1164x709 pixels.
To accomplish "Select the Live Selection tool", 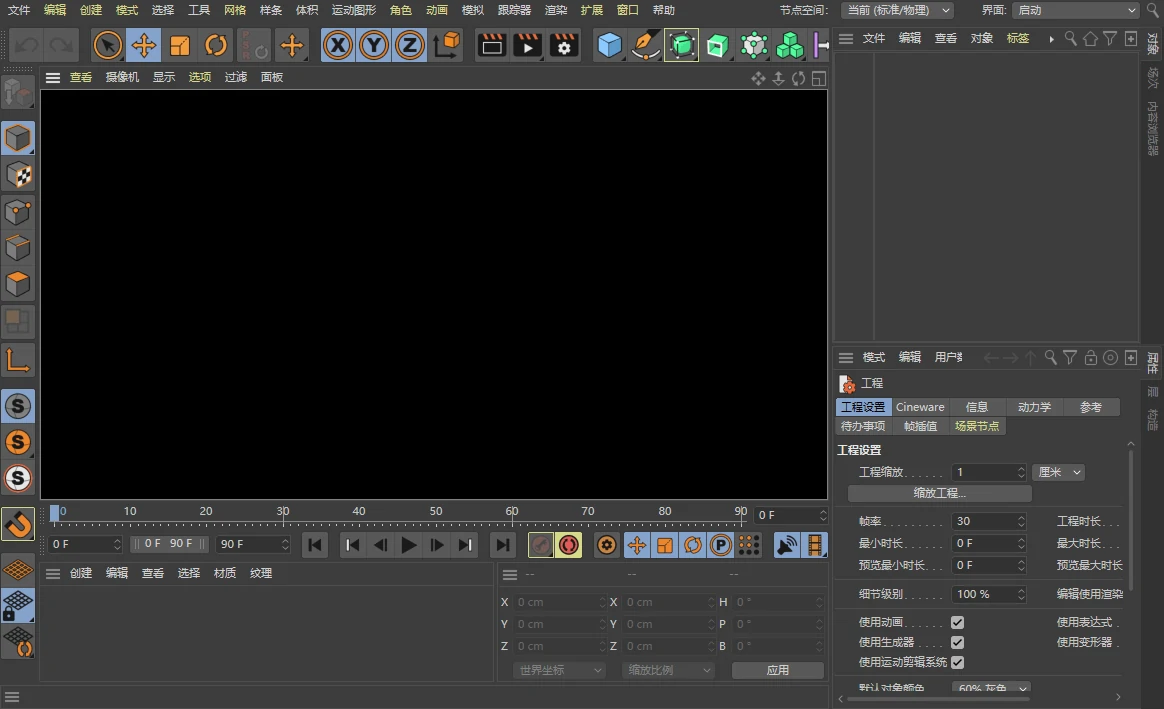I will (x=108, y=45).
